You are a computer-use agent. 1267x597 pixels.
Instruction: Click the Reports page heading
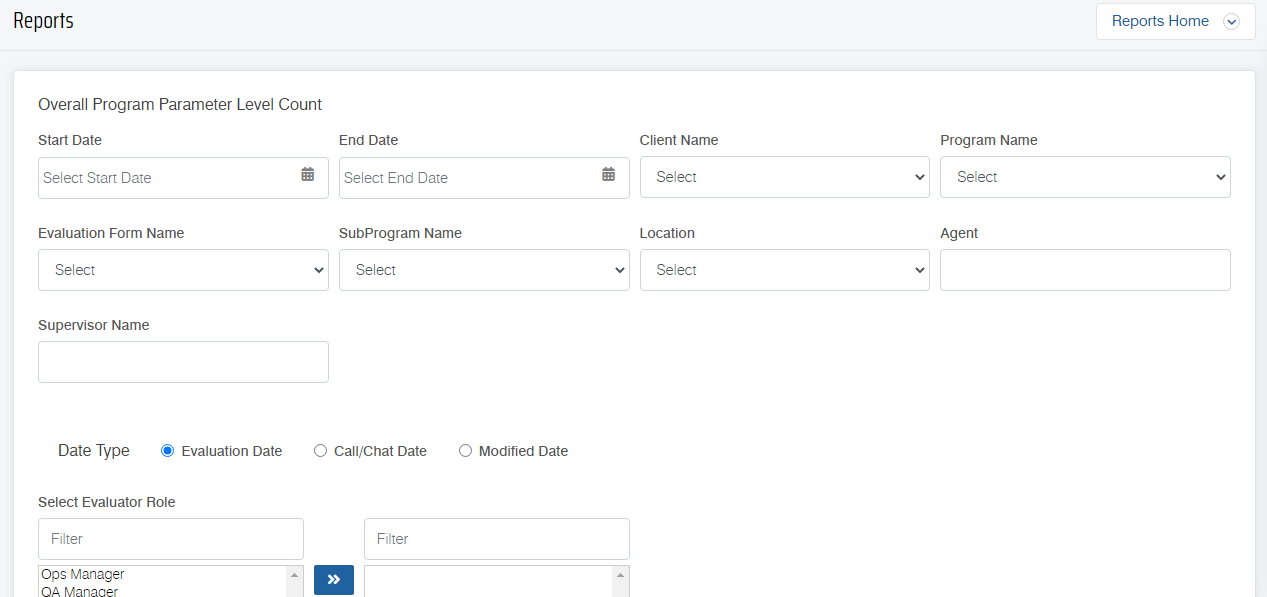click(x=43, y=21)
